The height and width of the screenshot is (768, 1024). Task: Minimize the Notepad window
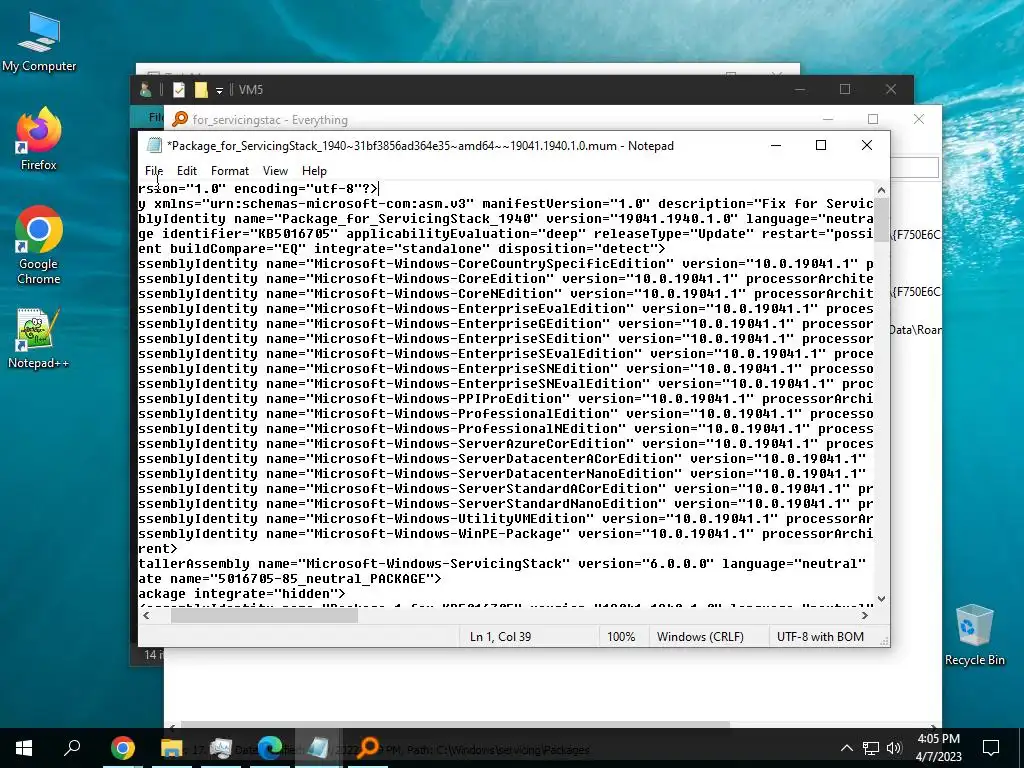(x=776, y=146)
